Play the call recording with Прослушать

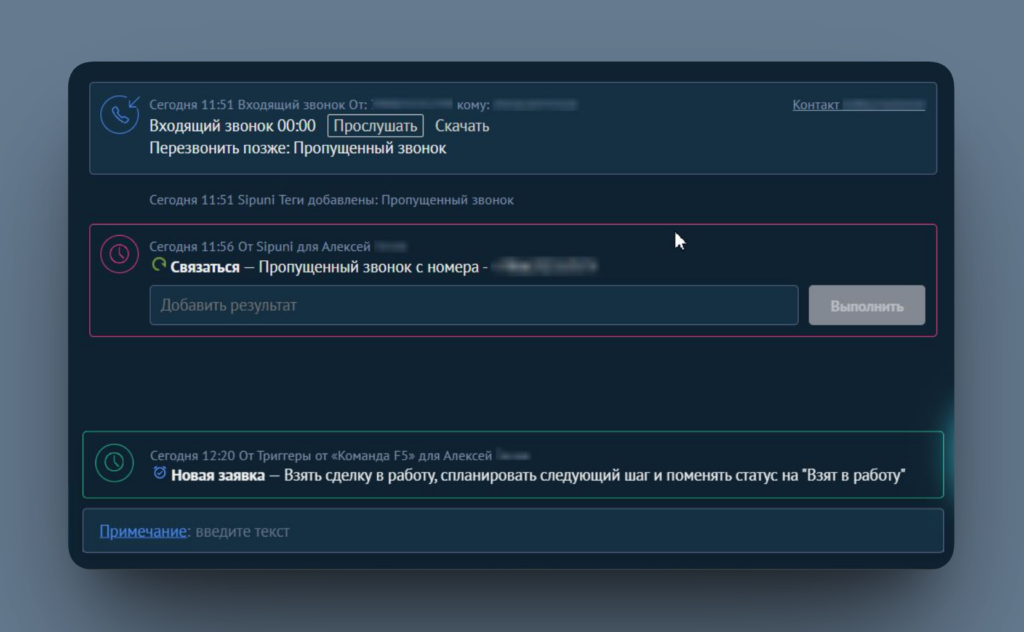[375, 126]
